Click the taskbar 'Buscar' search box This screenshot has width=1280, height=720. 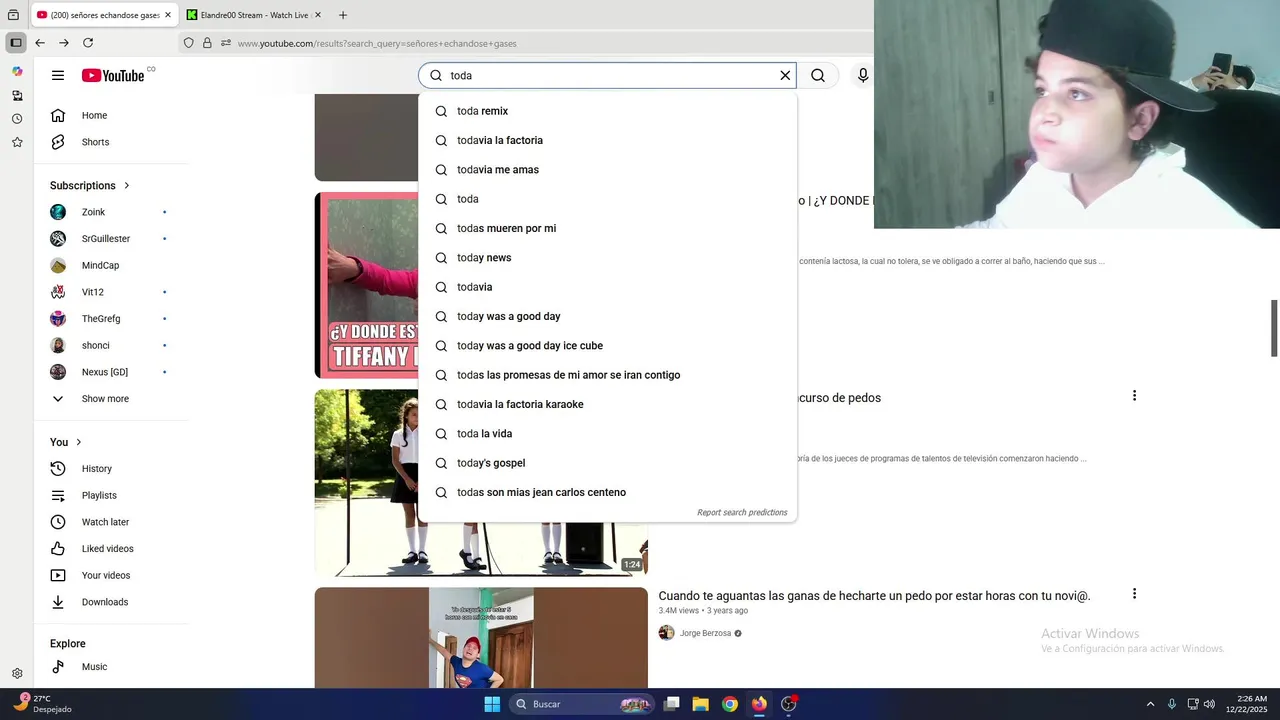[582, 704]
